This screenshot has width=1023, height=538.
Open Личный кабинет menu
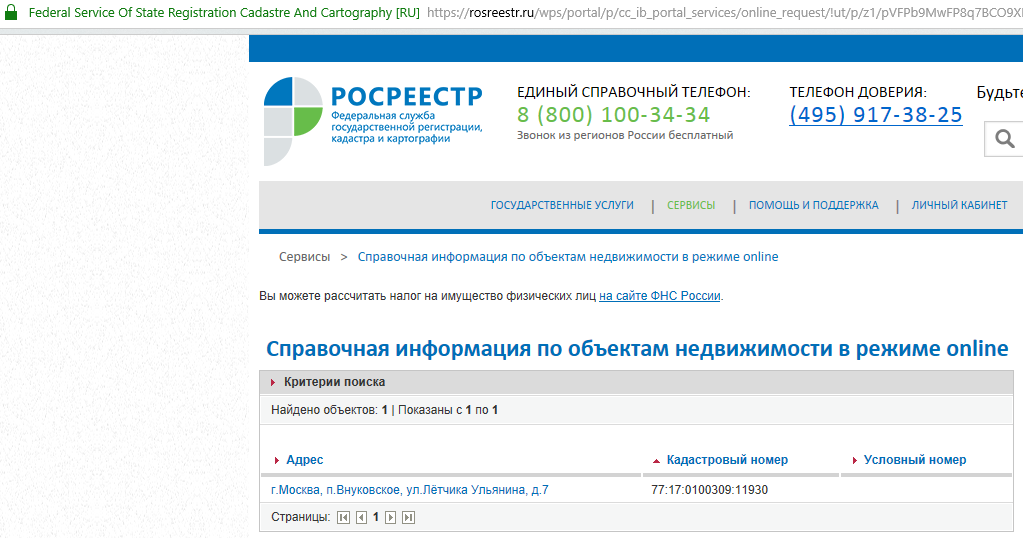959,205
